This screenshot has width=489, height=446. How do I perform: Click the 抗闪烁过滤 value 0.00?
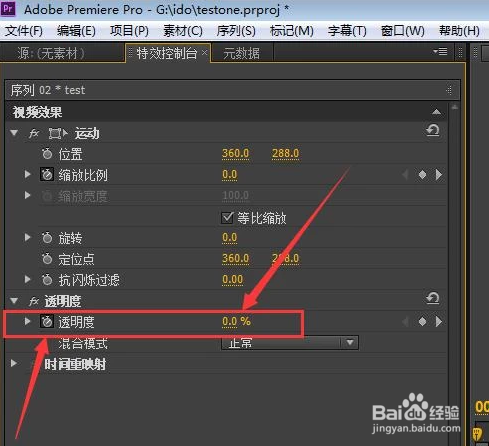(x=232, y=279)
